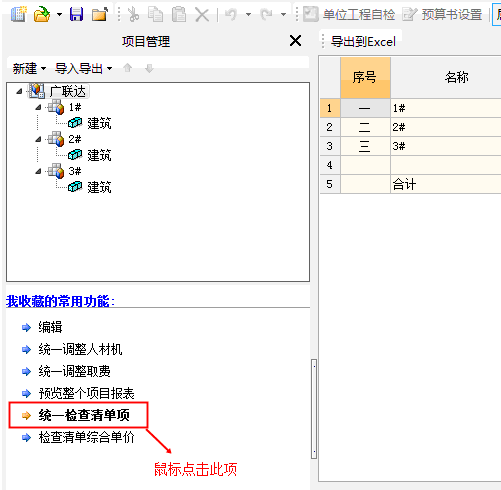Click the 统一调整人材机 link
The image size is (501, 490).
coord(80,349)
